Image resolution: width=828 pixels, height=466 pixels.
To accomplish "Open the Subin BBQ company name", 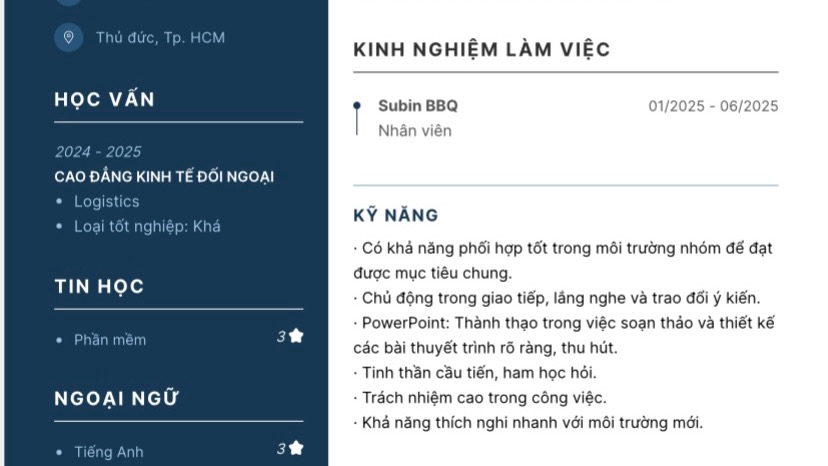I will click(418, 106).
